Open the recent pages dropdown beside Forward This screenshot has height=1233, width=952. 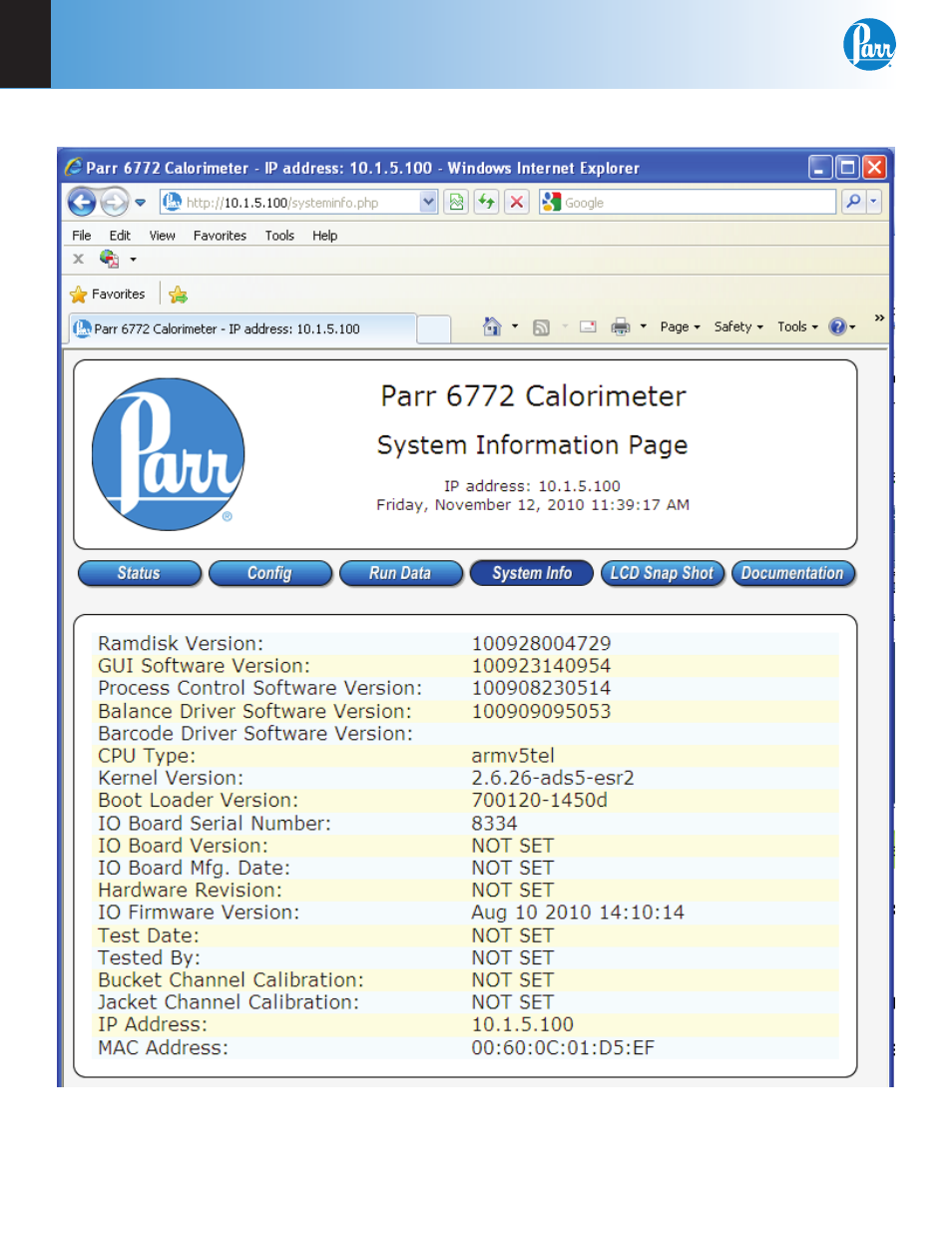pos(140,203)
